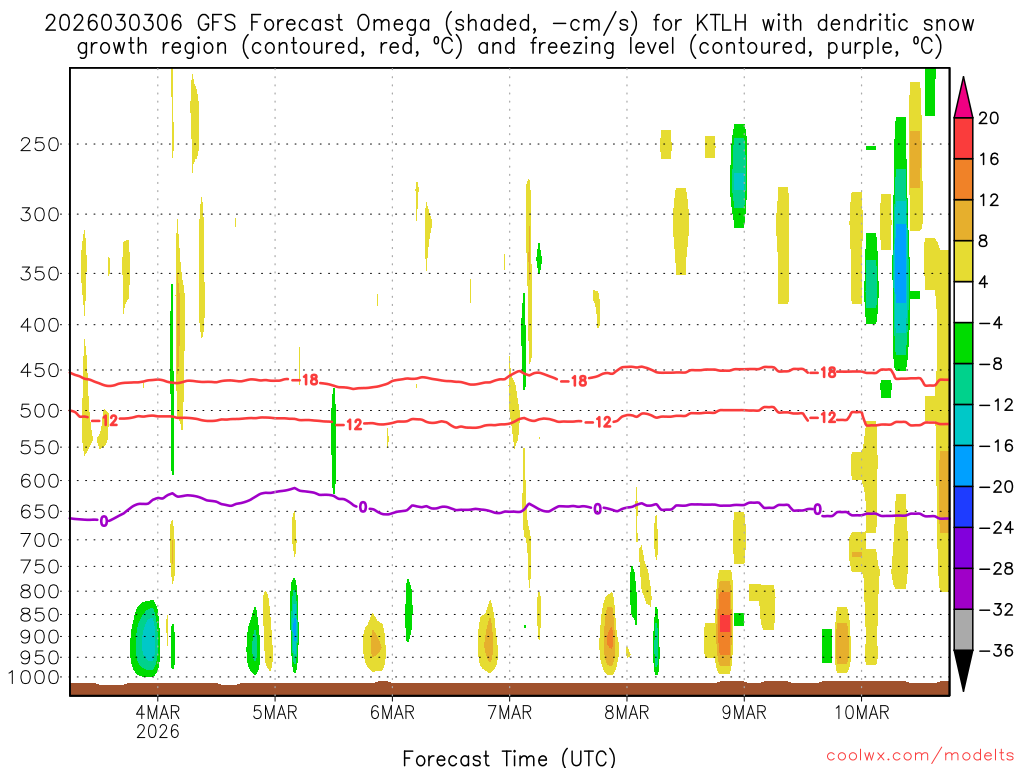
Task: Select the orange color swatch between 12 and 16
Action: [963, 180]
